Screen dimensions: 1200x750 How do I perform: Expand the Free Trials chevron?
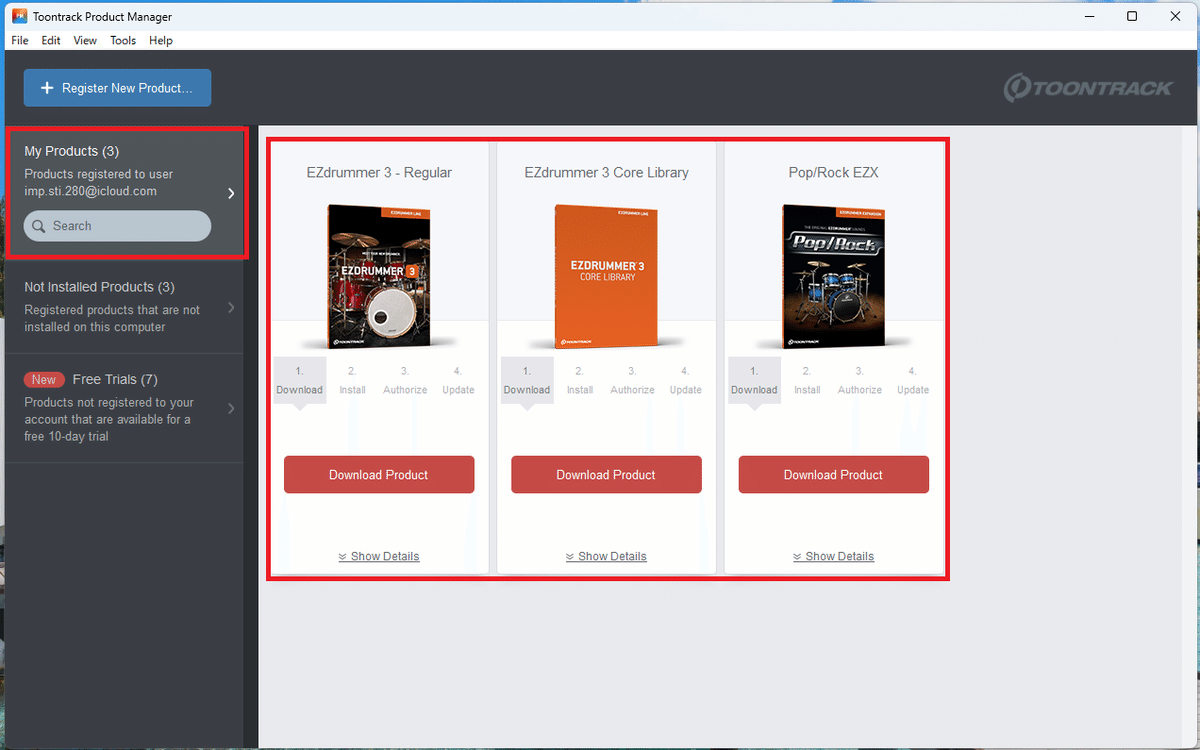pyautogui.click(x=231, y=408)
